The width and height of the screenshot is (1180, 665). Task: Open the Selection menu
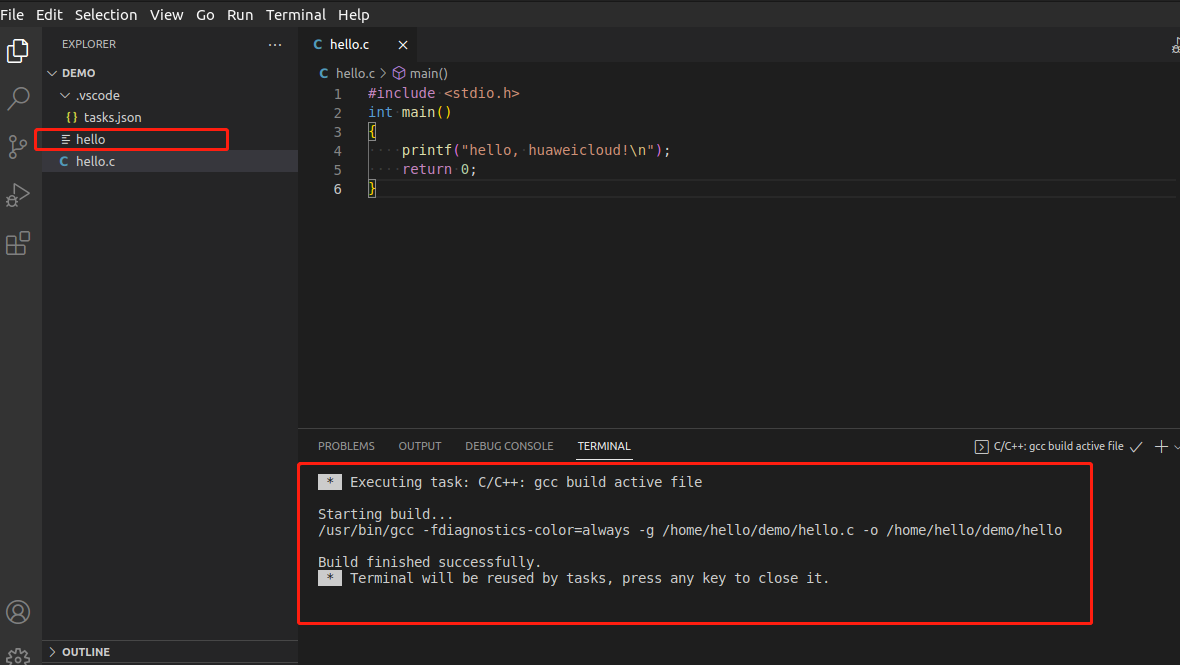coord(106,14)
